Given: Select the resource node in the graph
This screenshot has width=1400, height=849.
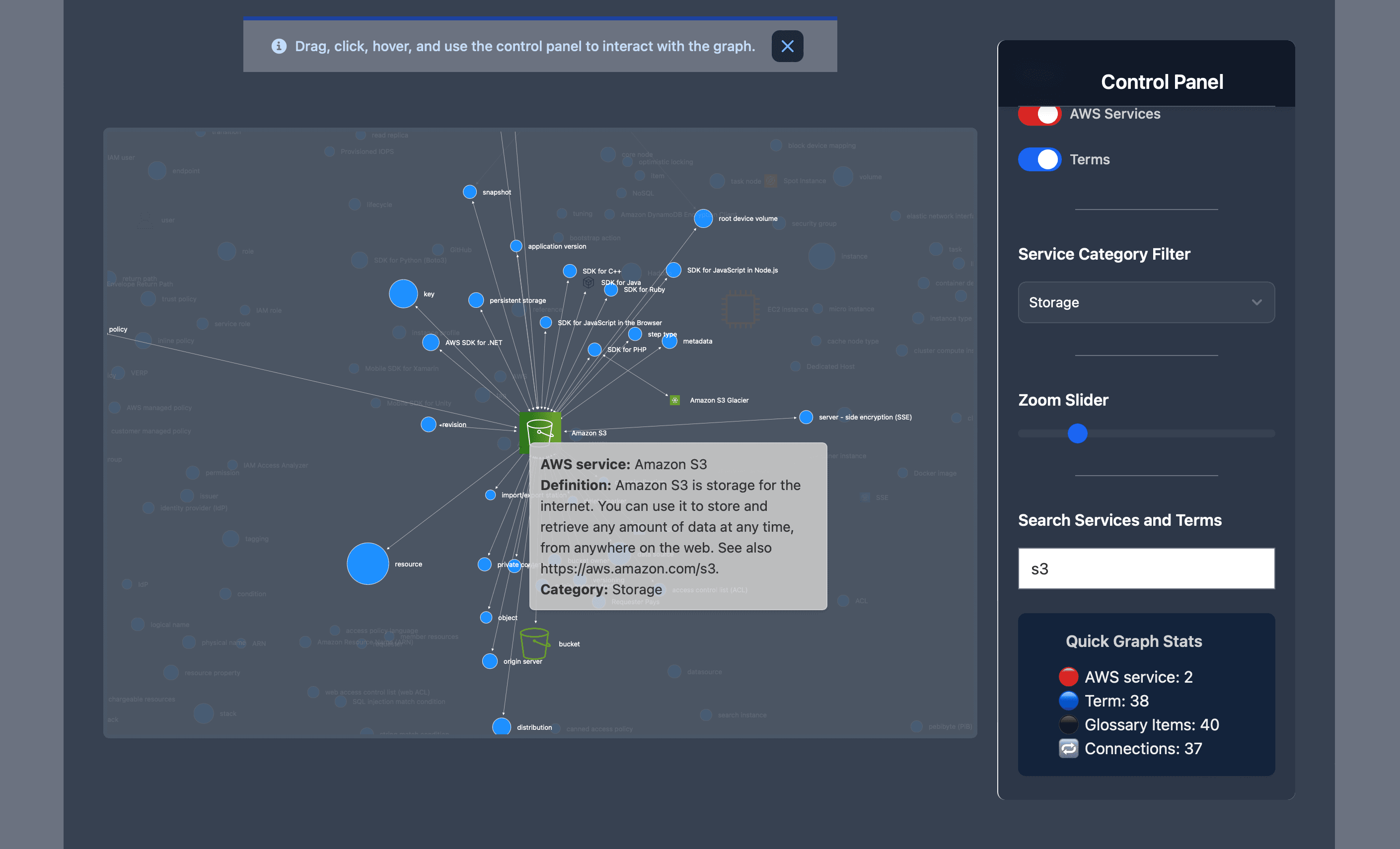Looking at the screenshot, I should click(x=367, y=564).
